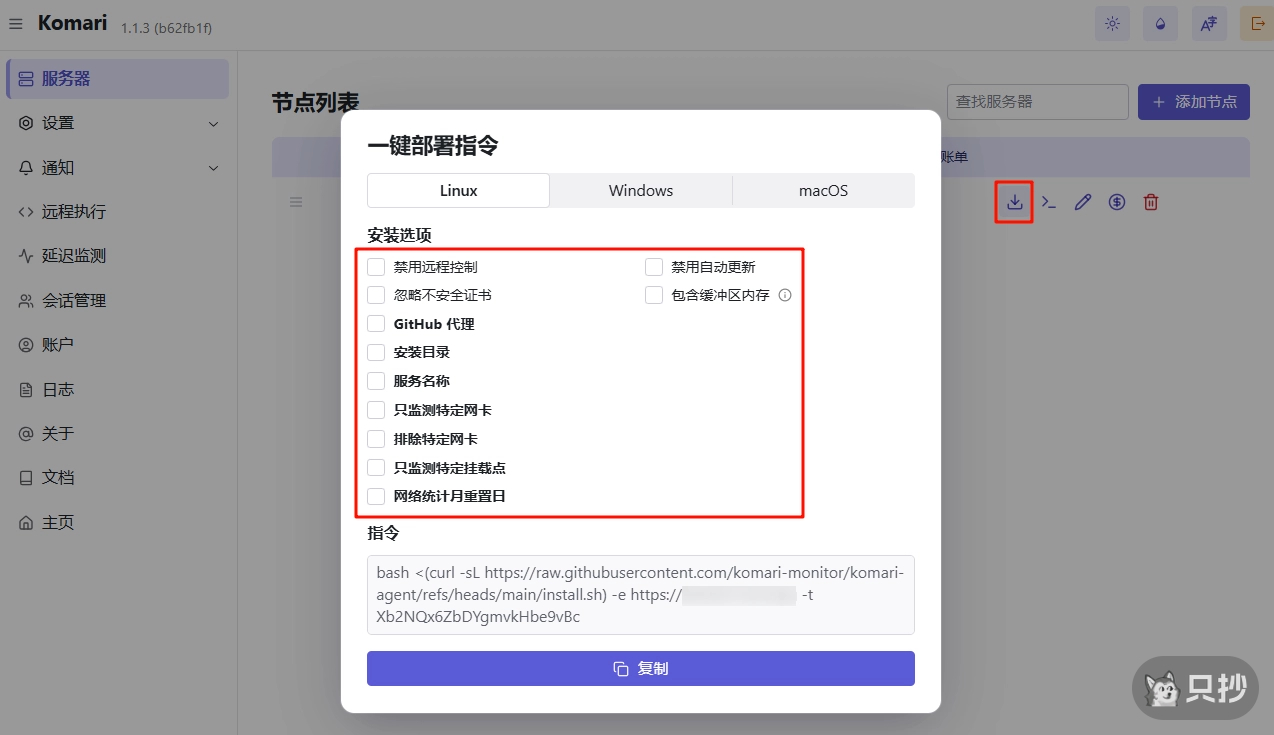Image resolution: width=1274 pixels, height=735 pixels.
Task: Log out via the orange exit icon
Action: [1257, 23]
